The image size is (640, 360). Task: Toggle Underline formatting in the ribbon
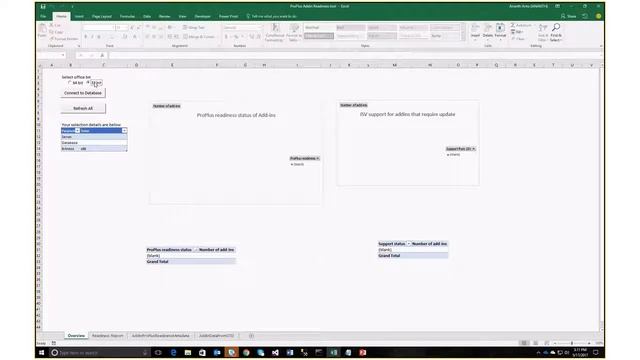99,37
